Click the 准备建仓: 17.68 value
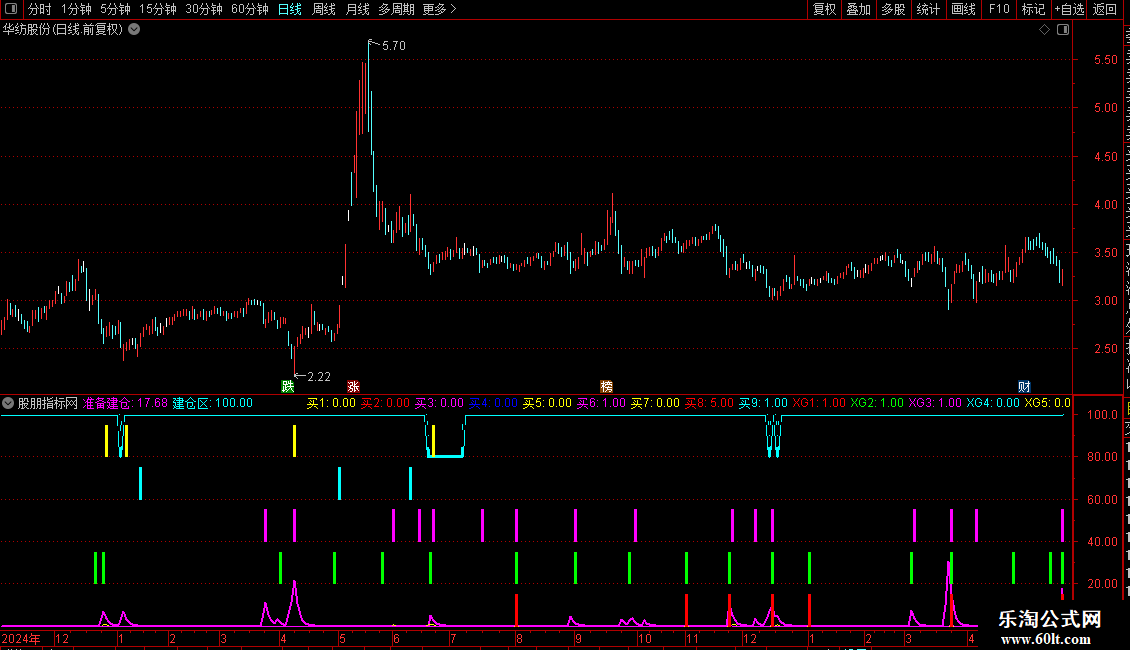 (x=125, y=404)
